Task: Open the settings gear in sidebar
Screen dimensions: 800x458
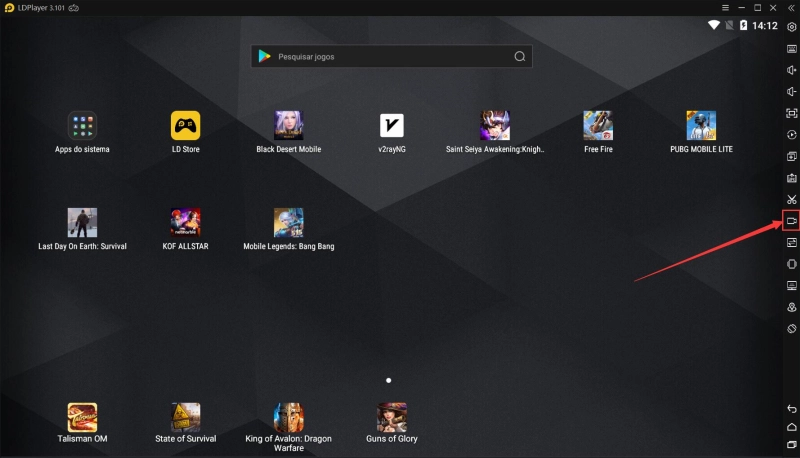Action: point(791,27)
